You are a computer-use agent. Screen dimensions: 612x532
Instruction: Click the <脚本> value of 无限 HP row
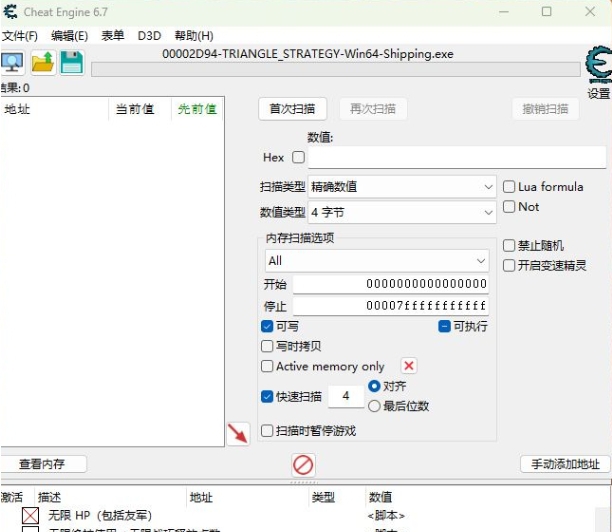[386, 516]
